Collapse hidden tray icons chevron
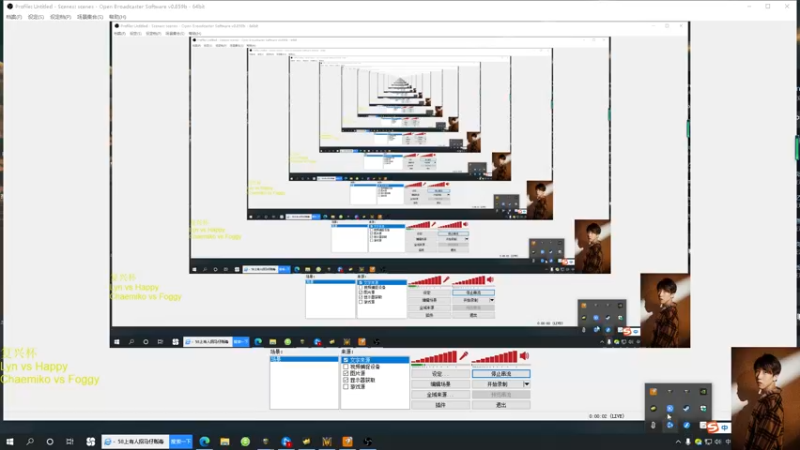800x450 pixels. (678, 442)
